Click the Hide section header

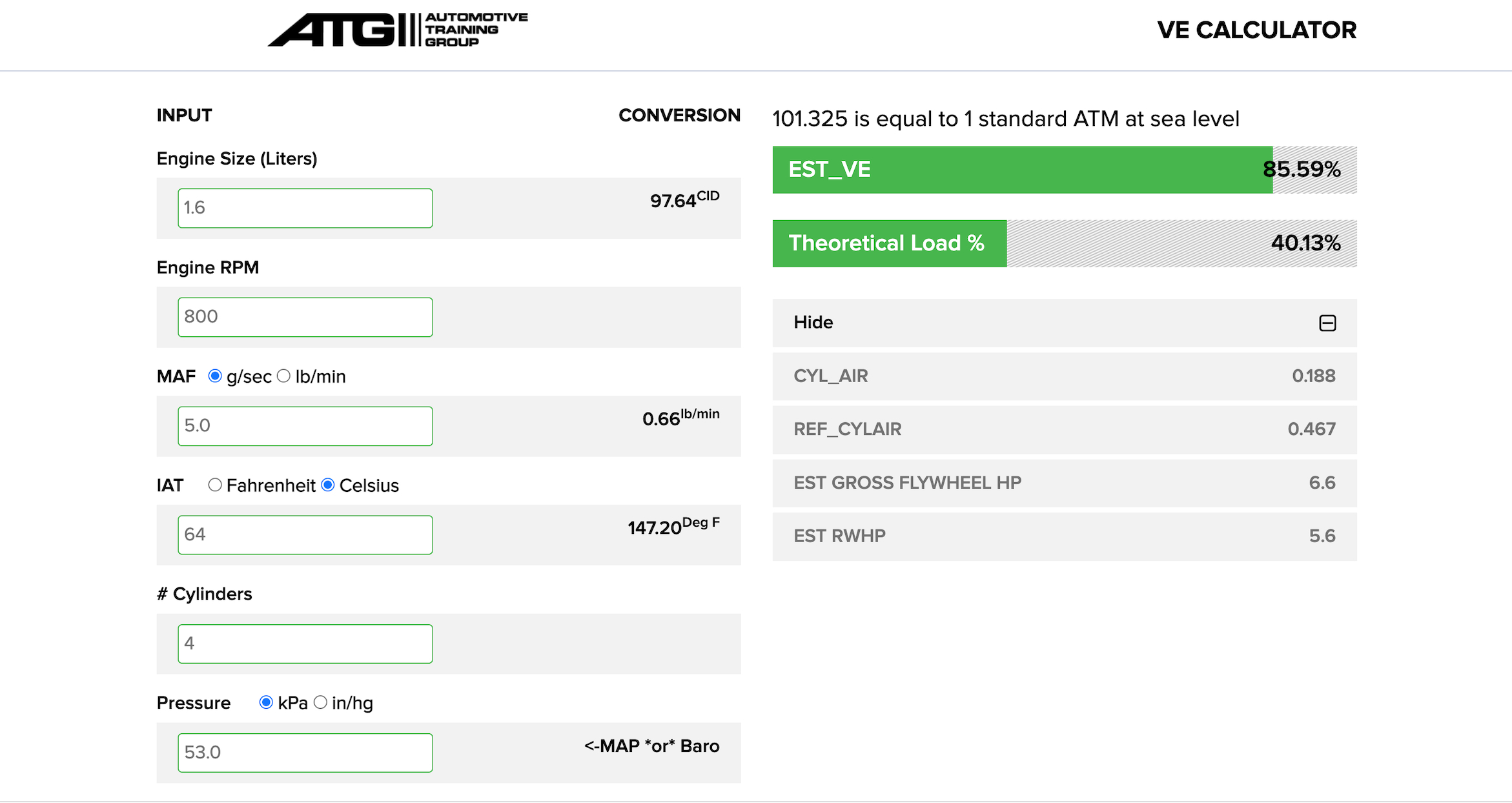(x=813, y=322)
